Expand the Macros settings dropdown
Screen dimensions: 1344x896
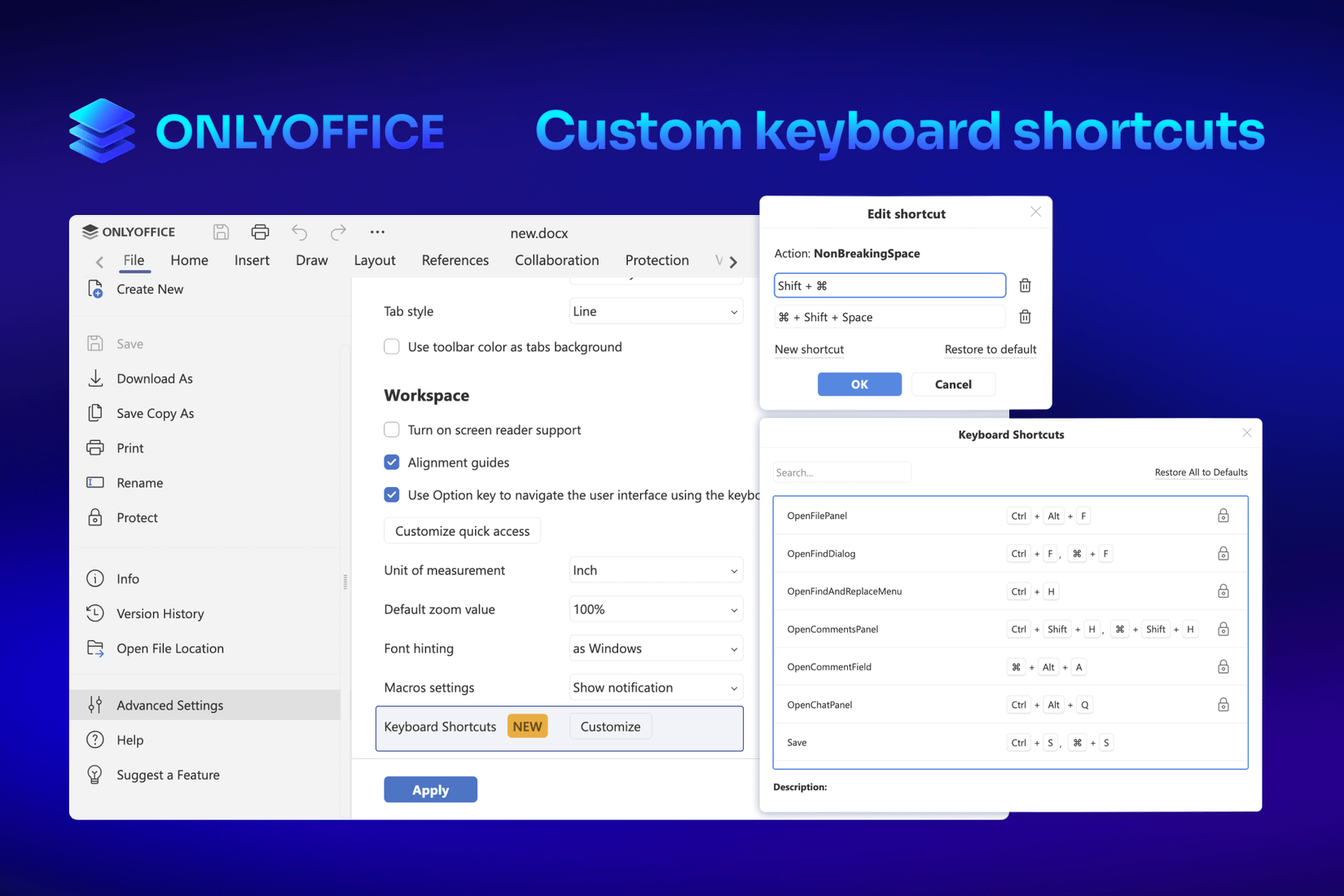pyautogui.click(x=656, y=687)
